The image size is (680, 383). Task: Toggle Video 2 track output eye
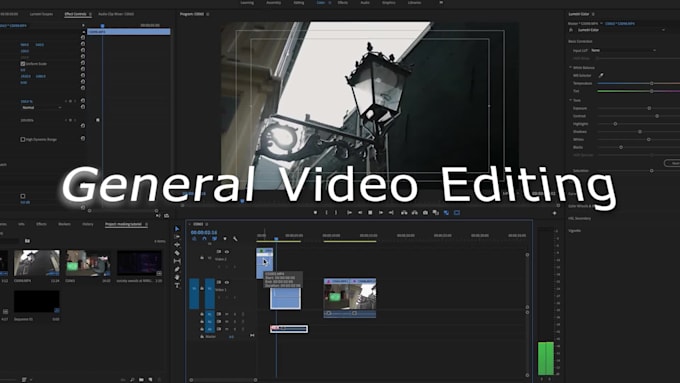(x=226, y=252)
